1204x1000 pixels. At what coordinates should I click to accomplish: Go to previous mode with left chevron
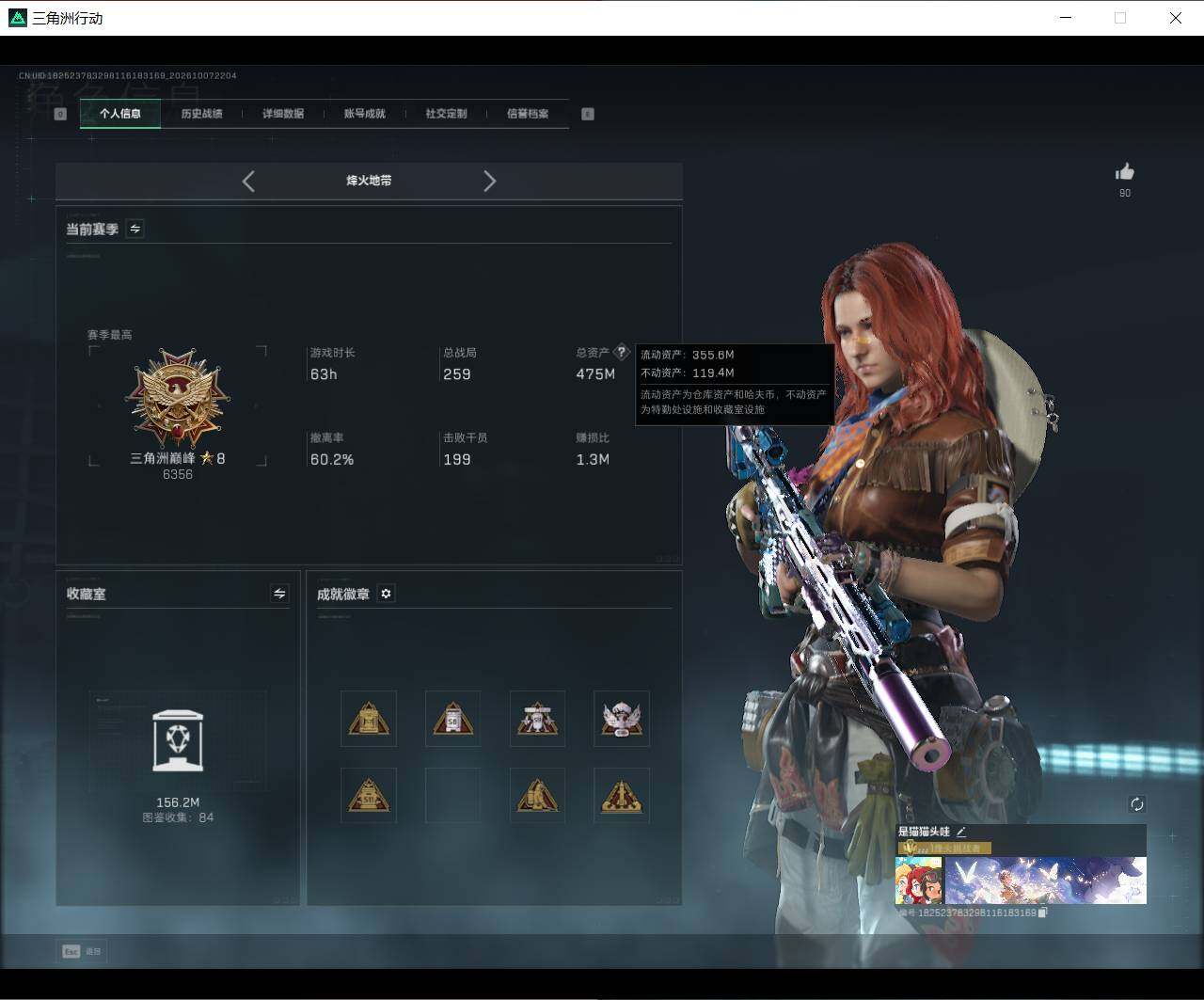pyautogui.click(x=248, y=181)
